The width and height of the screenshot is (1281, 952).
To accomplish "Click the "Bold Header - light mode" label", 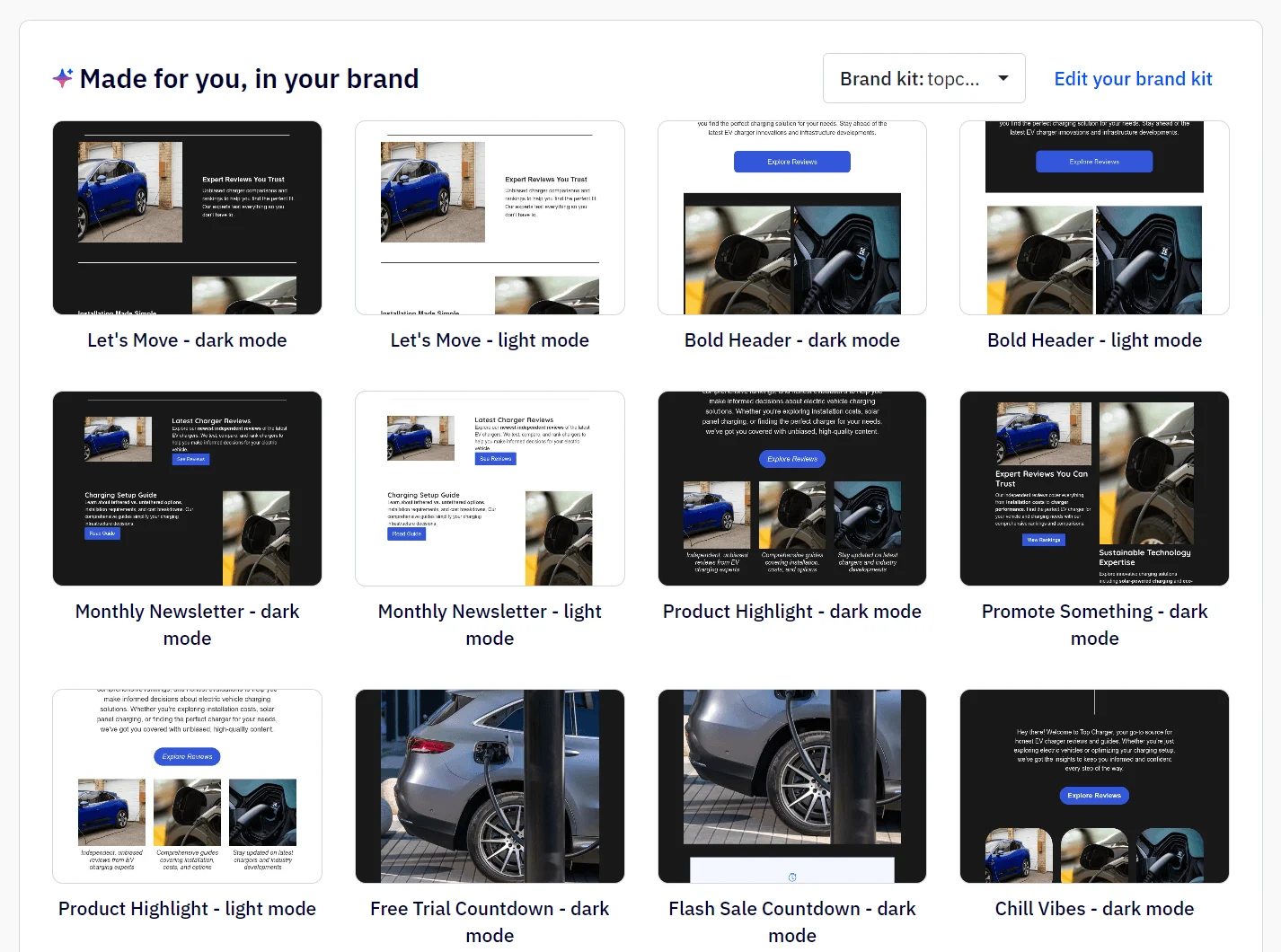I will pyautogui.click(x=1094, y=340).
